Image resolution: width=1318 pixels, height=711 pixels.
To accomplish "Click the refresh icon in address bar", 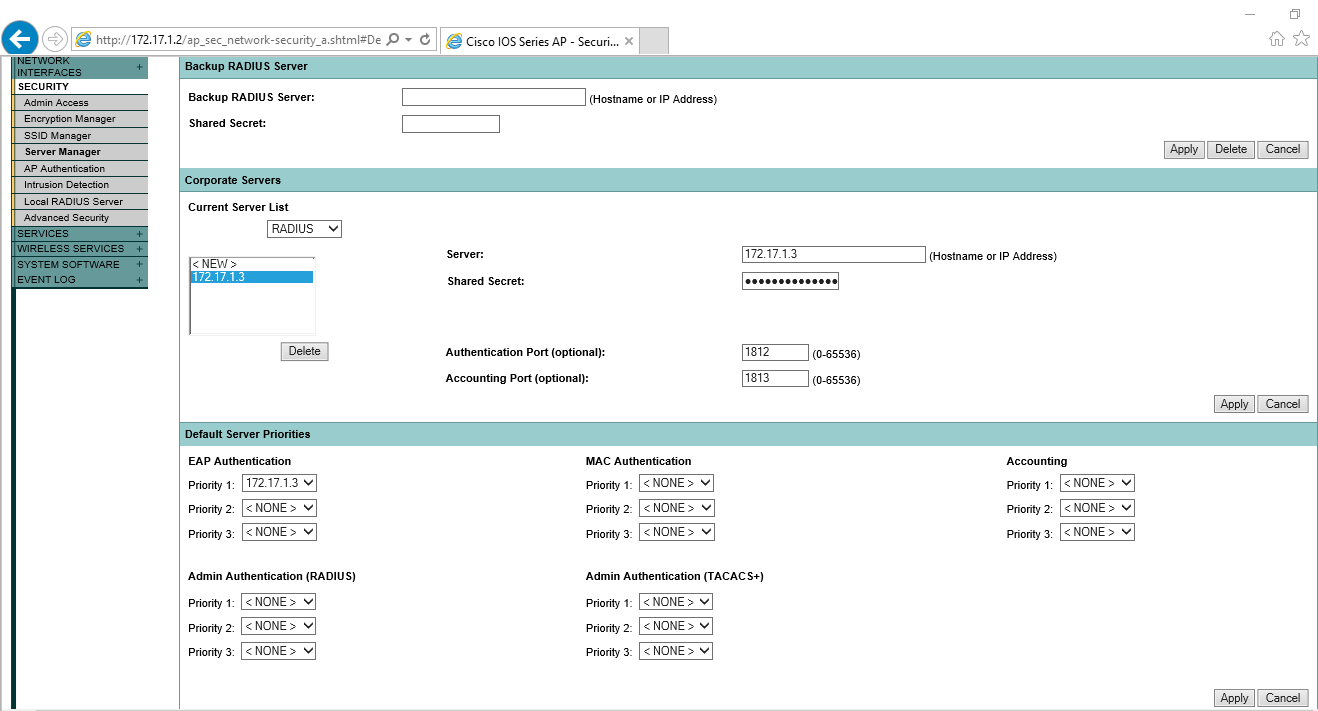I will pos(425,40).
